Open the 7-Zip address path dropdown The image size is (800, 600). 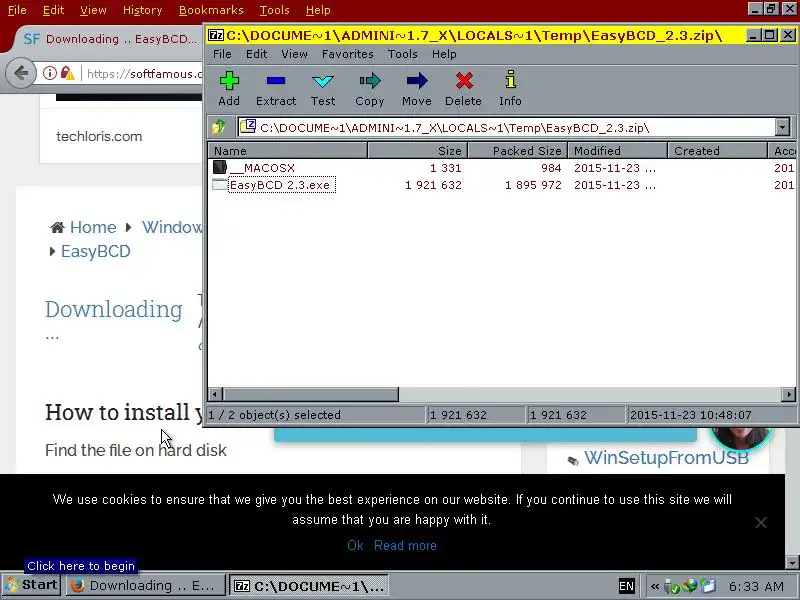coord(782,127)
